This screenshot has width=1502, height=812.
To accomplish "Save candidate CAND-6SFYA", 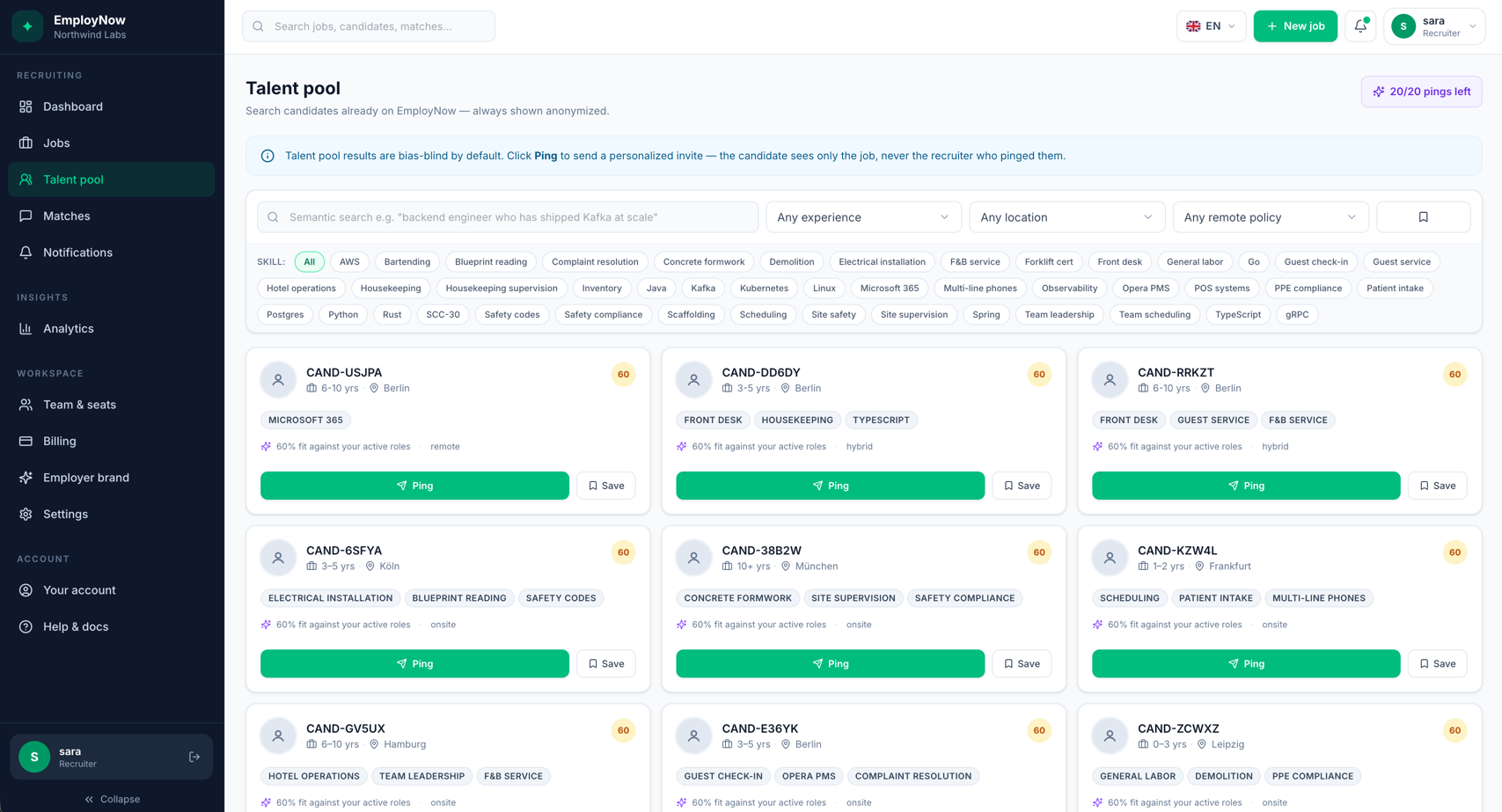I will (x=606, y=663).
